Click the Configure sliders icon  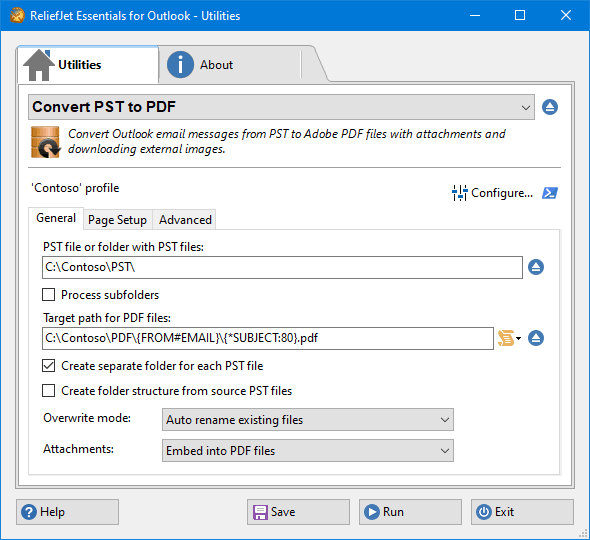coord(459,193)
